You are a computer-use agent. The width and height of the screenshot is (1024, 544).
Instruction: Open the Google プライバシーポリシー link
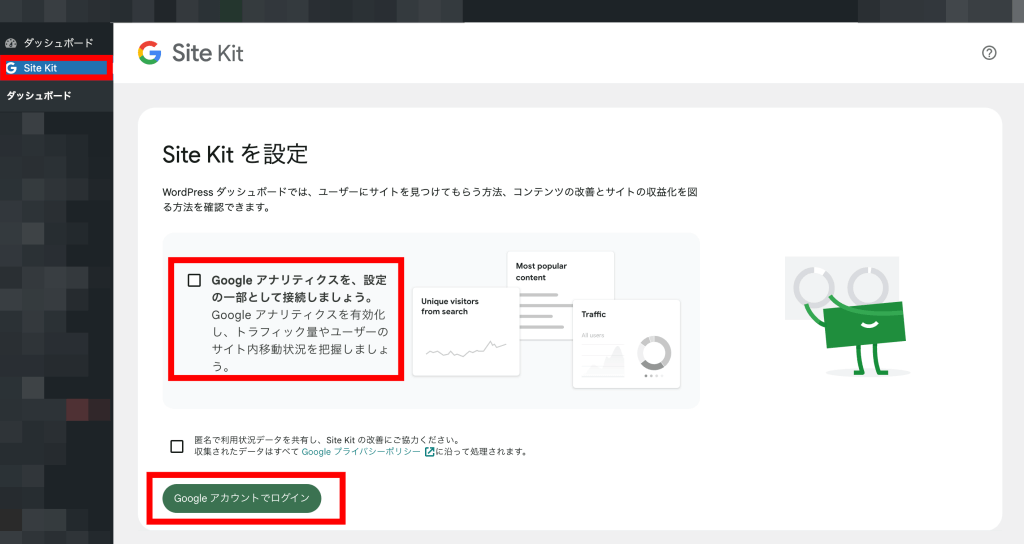(x=360, y=451)
